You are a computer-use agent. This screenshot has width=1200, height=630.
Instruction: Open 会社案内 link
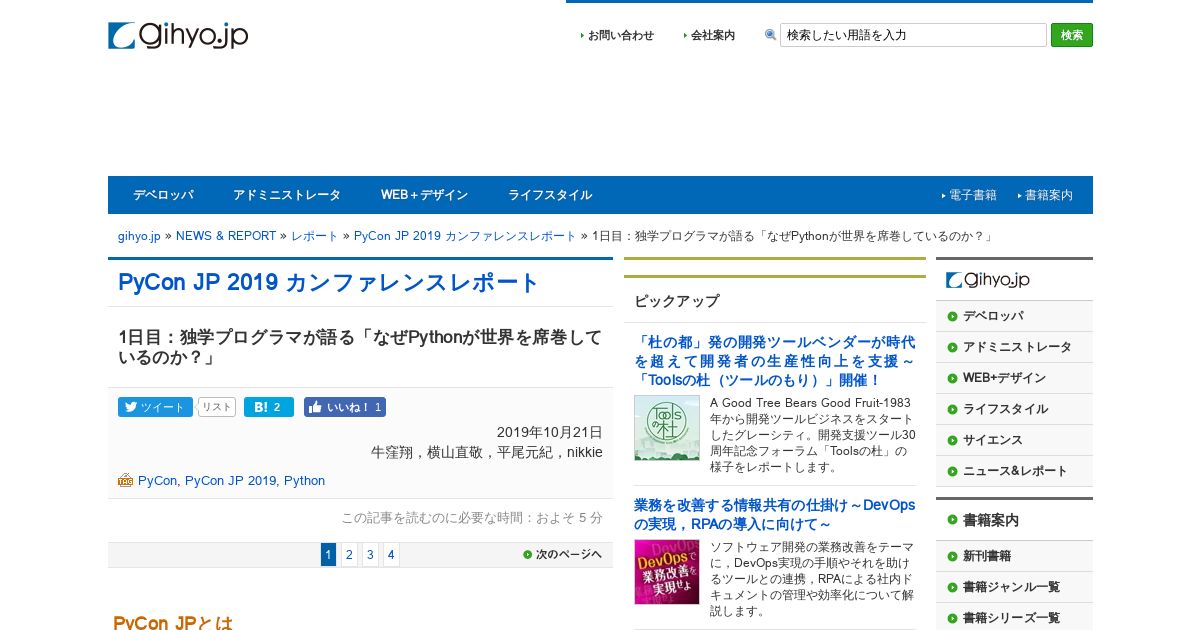coord(712,35)
